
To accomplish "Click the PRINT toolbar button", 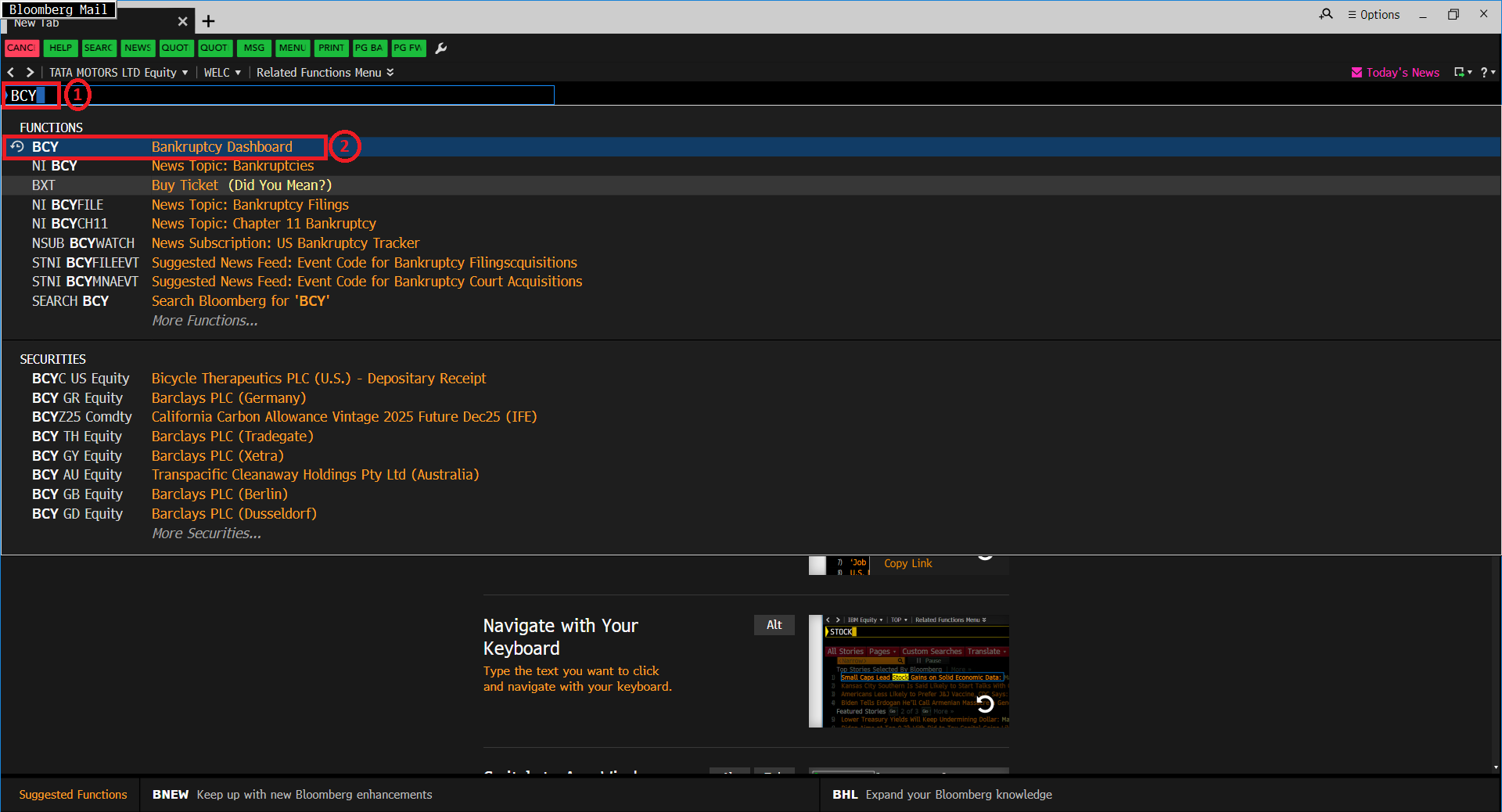I will (331, 48).
